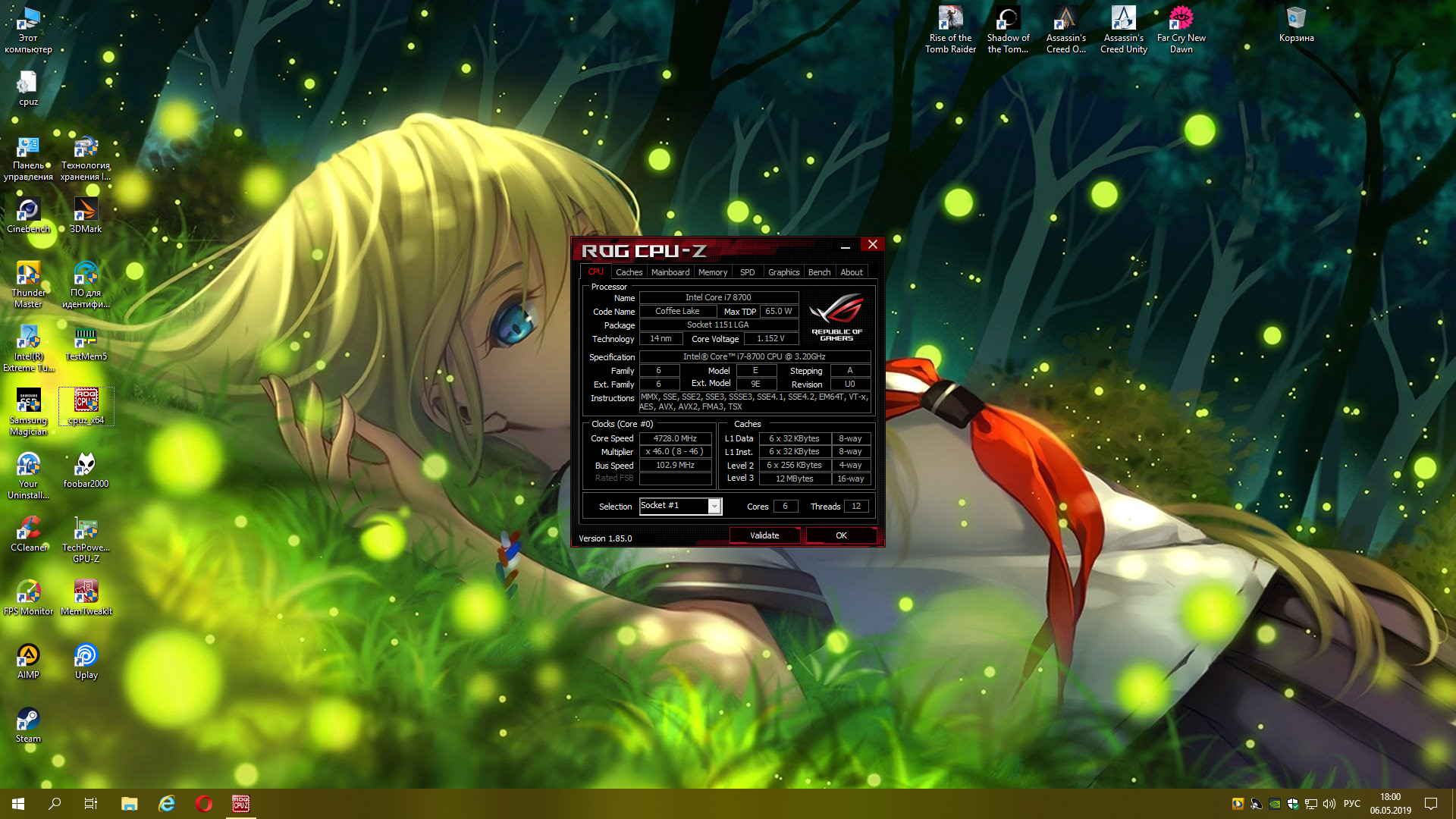
Task: Click the Core Speed value field
Action: click(x=675, y=438)
